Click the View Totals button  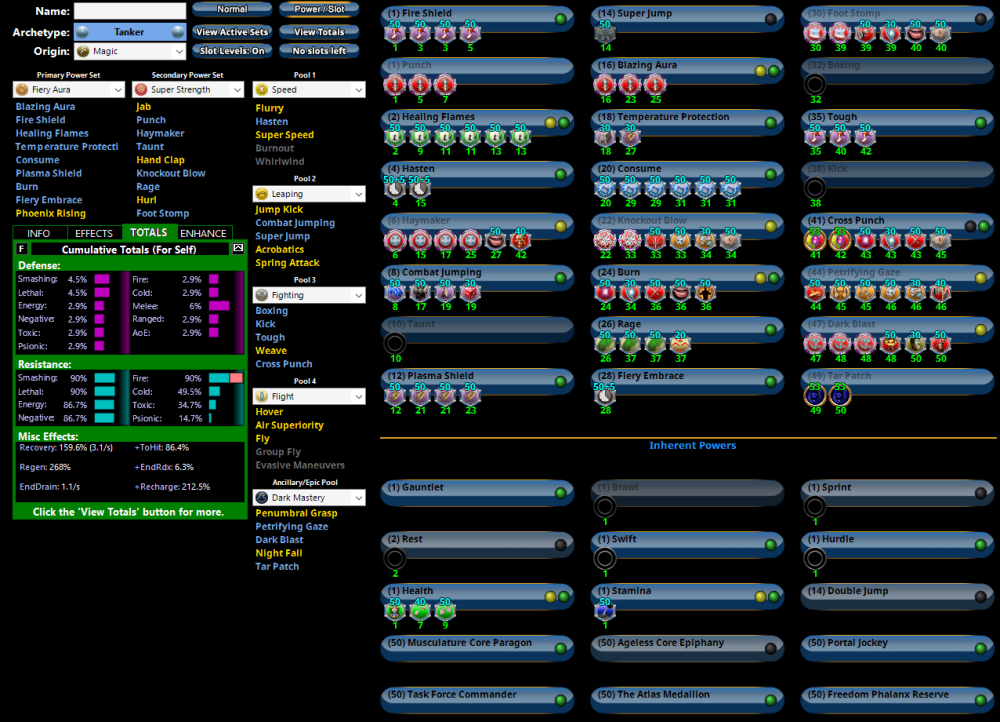point(319,32)
